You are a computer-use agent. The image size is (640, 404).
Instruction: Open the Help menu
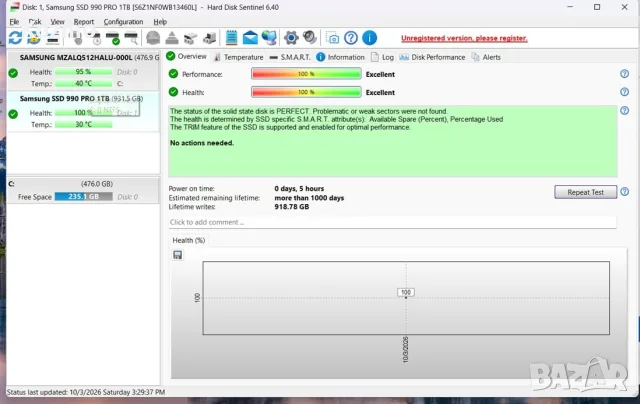pos(160,22)
